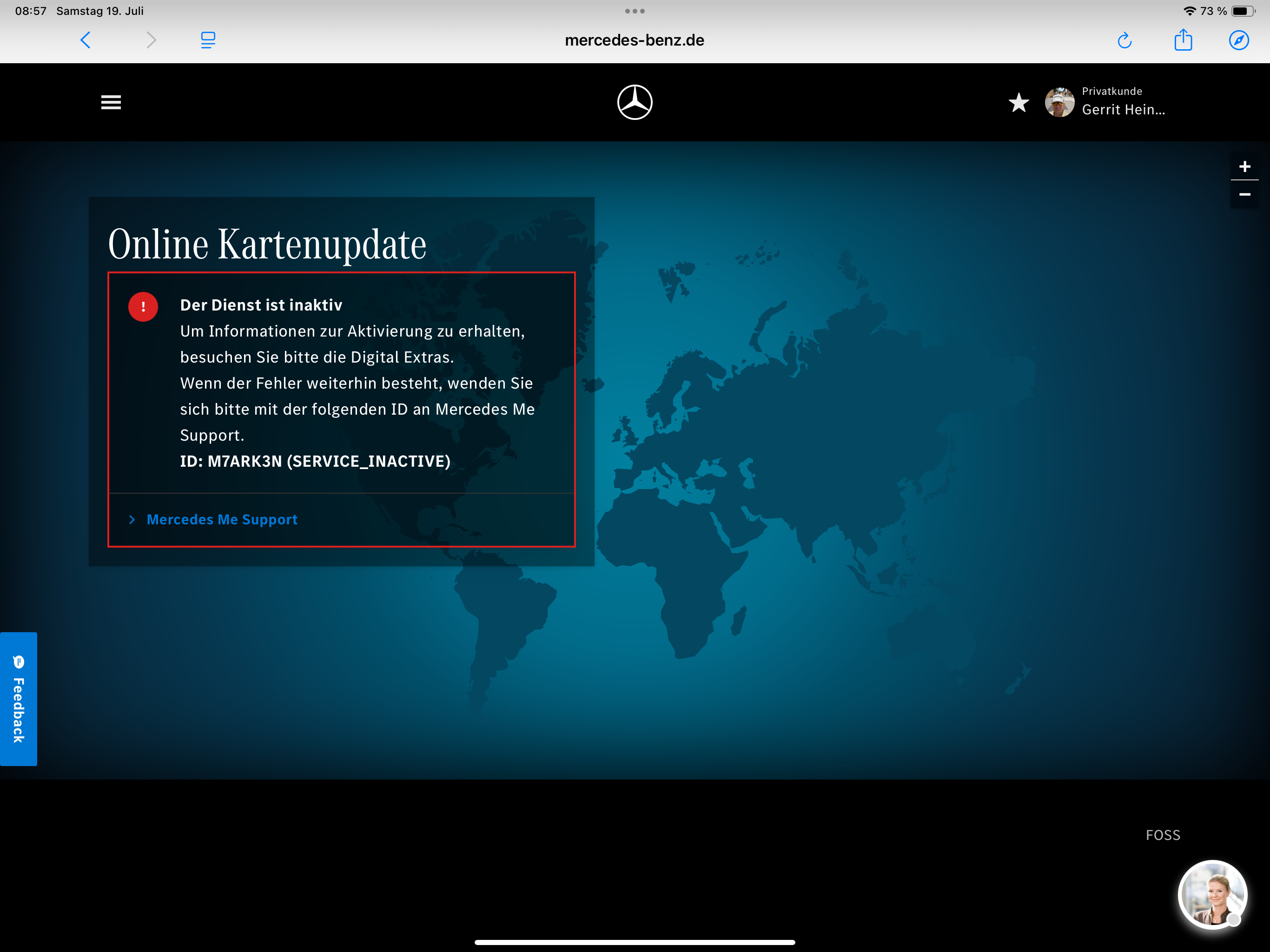Open the hamburger navigation menu

pos(111,102)
